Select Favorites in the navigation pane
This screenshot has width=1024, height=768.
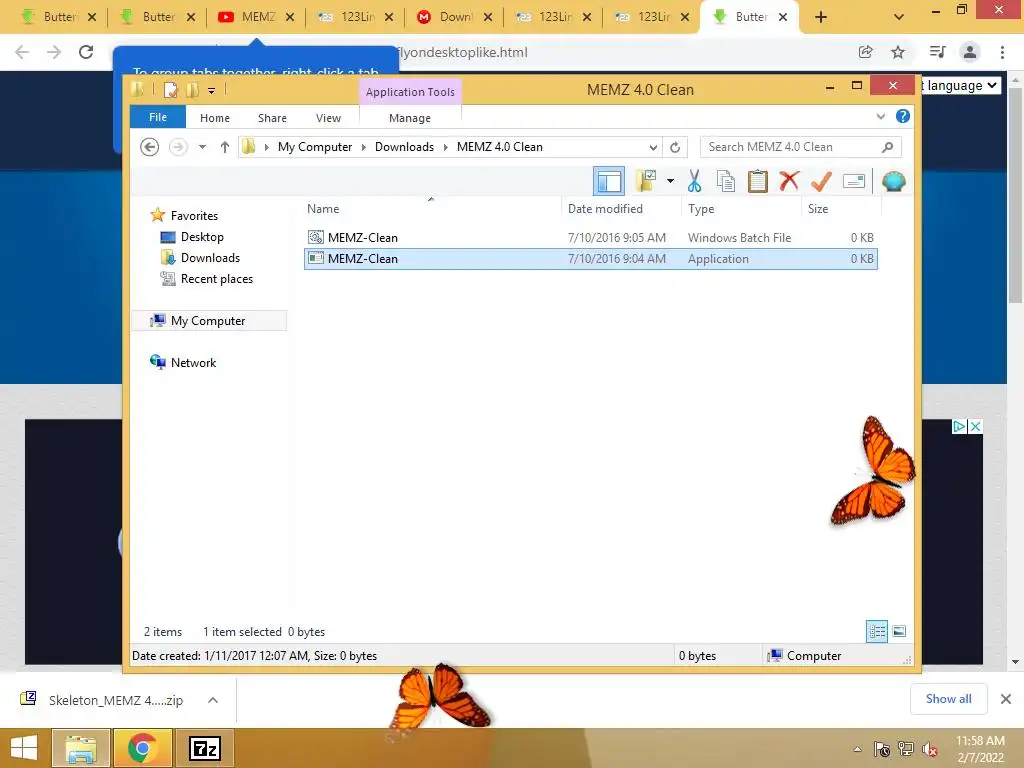194,216
